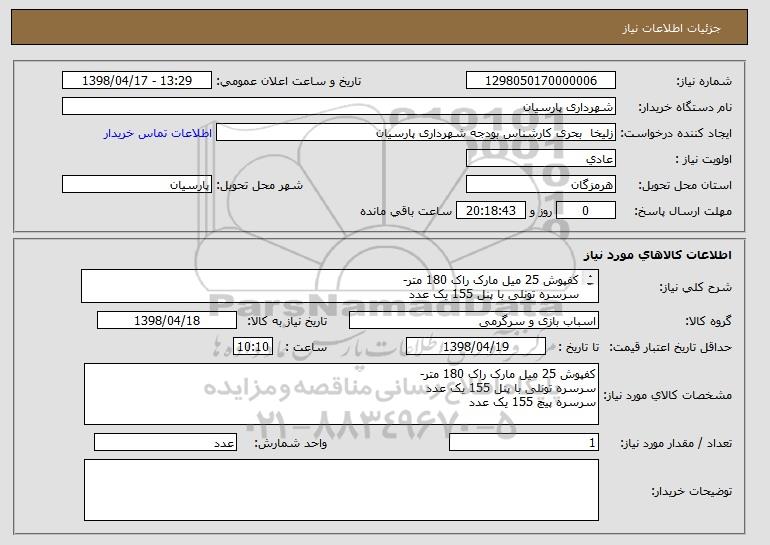Click the label گروه کالا
770x545 pixels.
[x=708, y=321]
